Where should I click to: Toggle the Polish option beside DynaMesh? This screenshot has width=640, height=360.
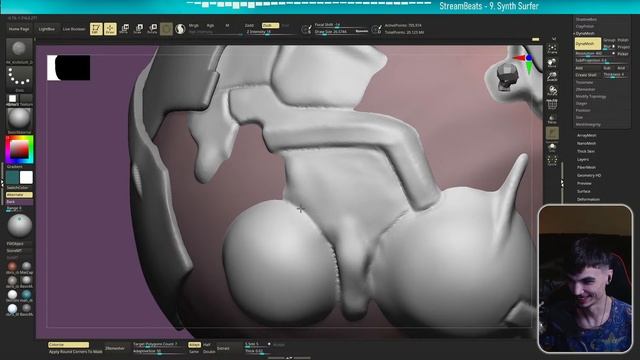[x=623, y=40]
